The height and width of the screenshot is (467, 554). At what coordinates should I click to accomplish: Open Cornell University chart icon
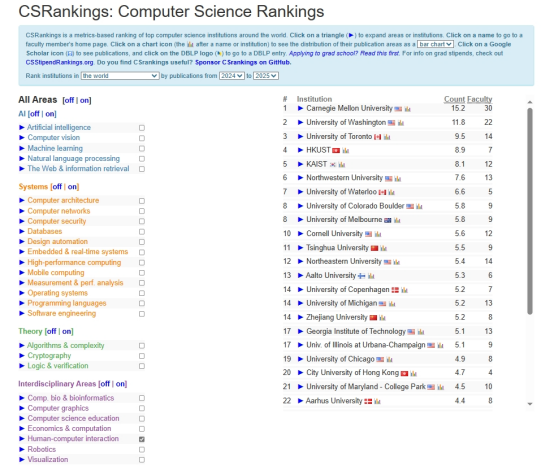(x=378, y=234)
